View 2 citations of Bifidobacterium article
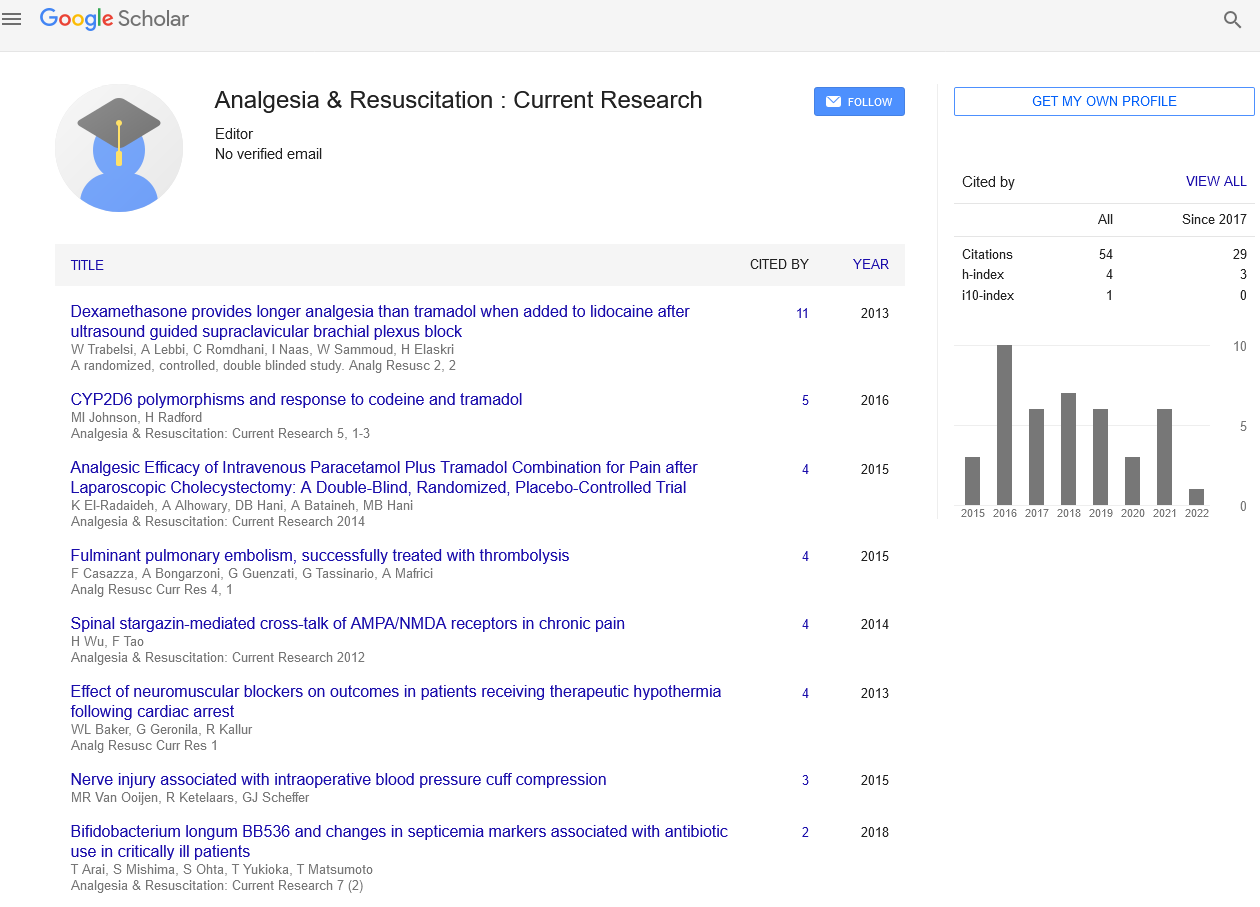The height and width of the screenshot is (907, 1260). pyautogui.click(x=805, y=832)
